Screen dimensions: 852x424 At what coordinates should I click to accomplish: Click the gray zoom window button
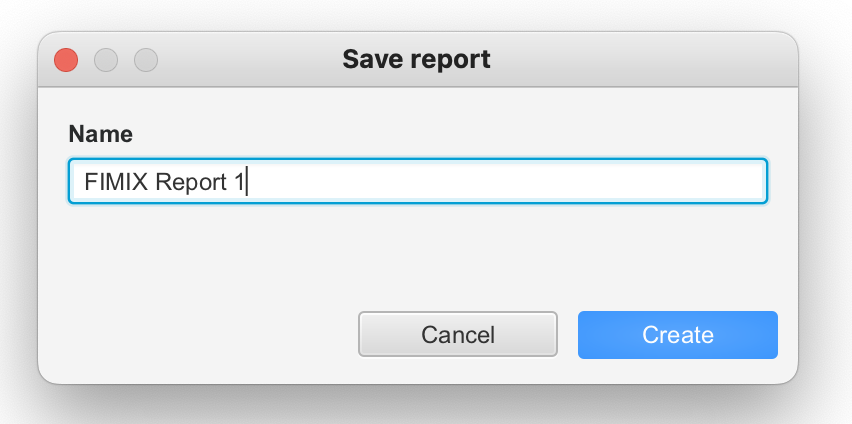pyautogui.click(x=146, y=60)
